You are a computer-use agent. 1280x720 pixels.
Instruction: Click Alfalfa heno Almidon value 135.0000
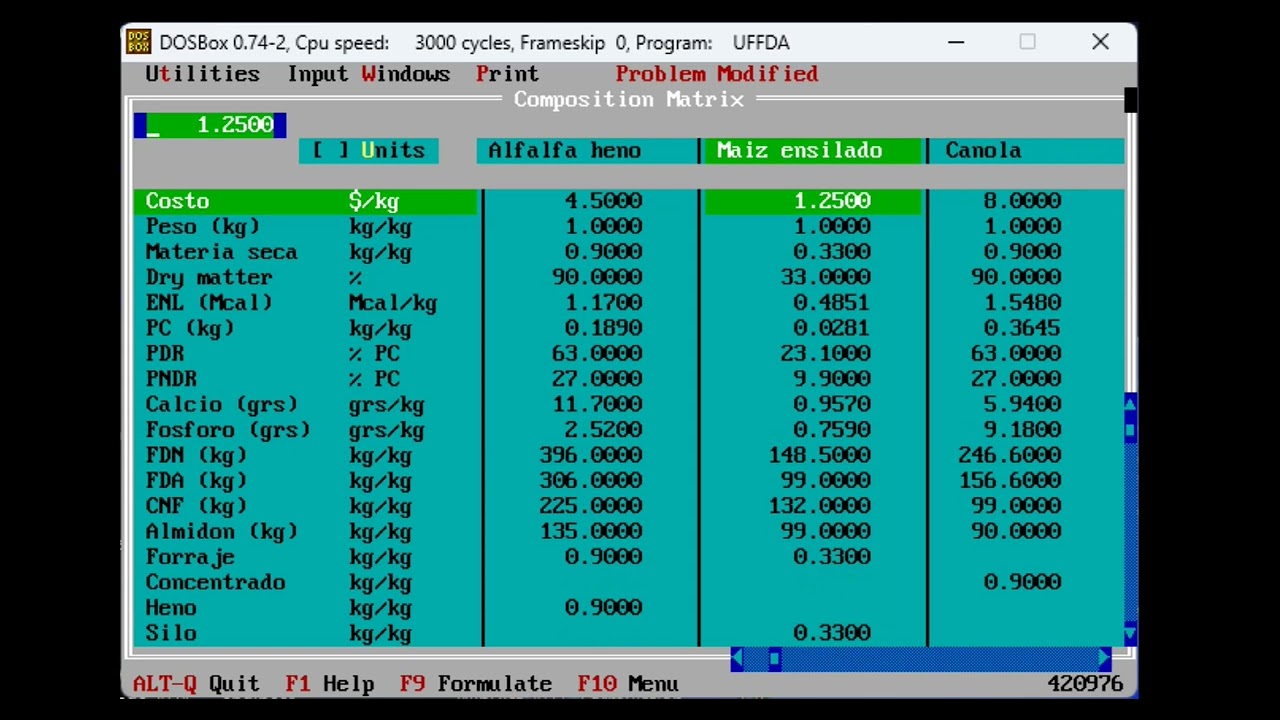coord(591,532)
